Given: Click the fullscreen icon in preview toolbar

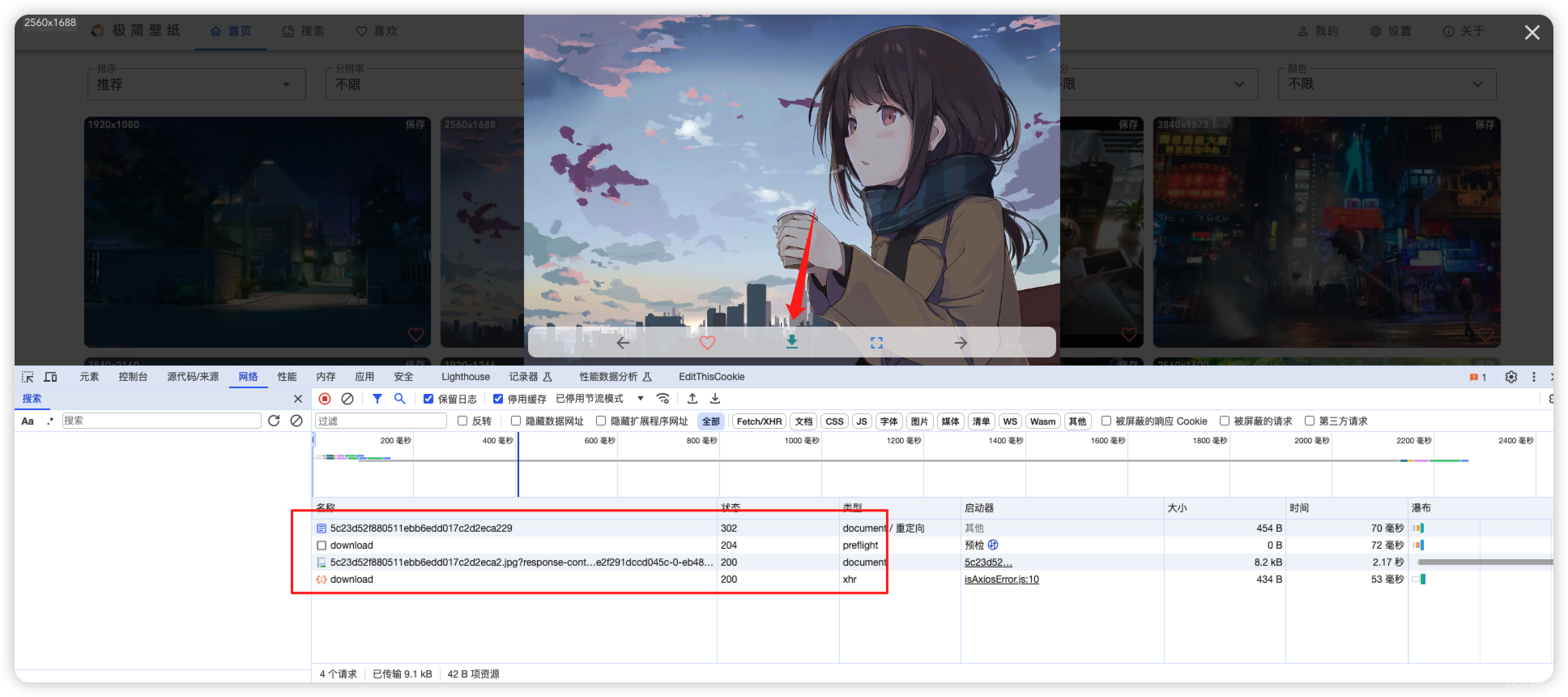Looking at the screenshot, I should pos(876,343).
